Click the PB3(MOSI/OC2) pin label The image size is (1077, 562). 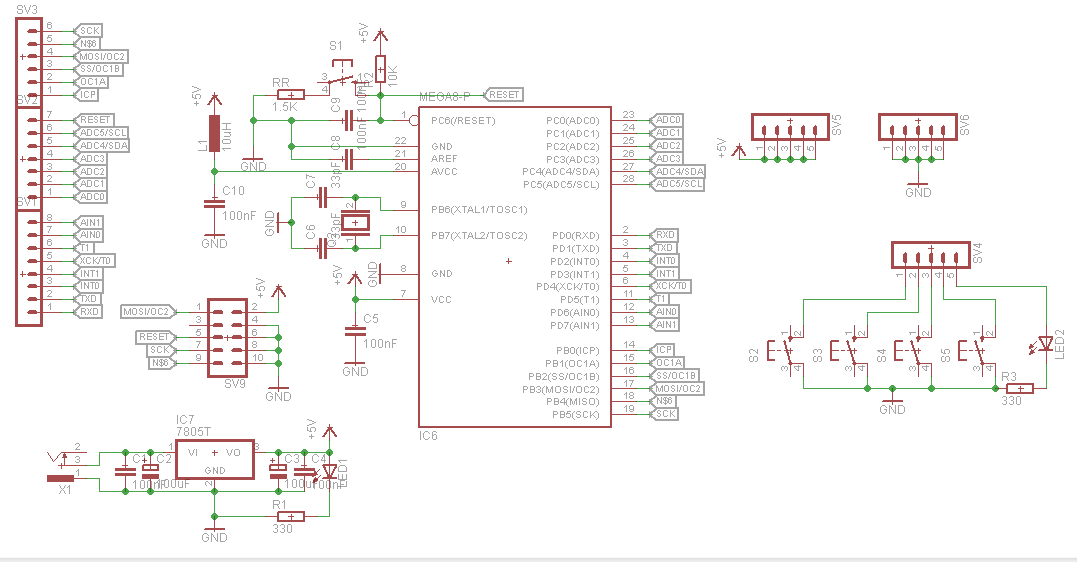[x=560, y=390]
